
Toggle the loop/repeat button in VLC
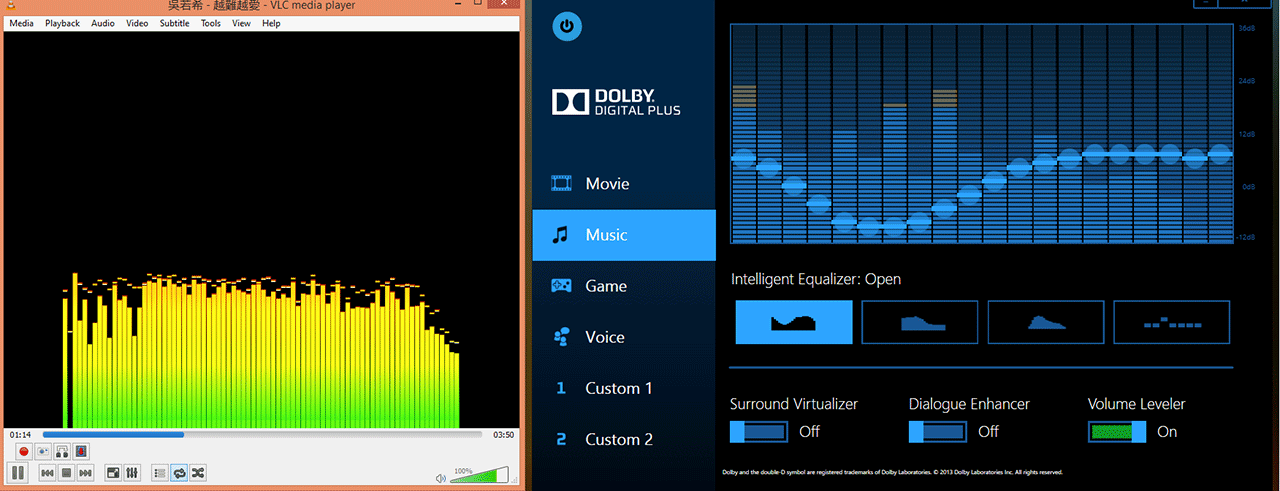click(x=179, y=472)
